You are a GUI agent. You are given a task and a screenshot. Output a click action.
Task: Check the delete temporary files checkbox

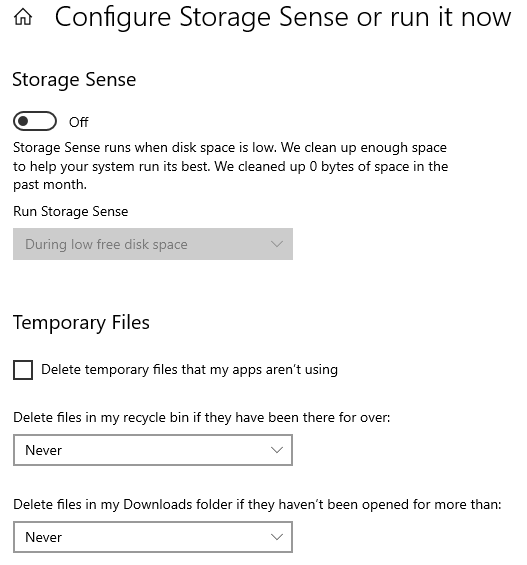click(x=23, y=370)
